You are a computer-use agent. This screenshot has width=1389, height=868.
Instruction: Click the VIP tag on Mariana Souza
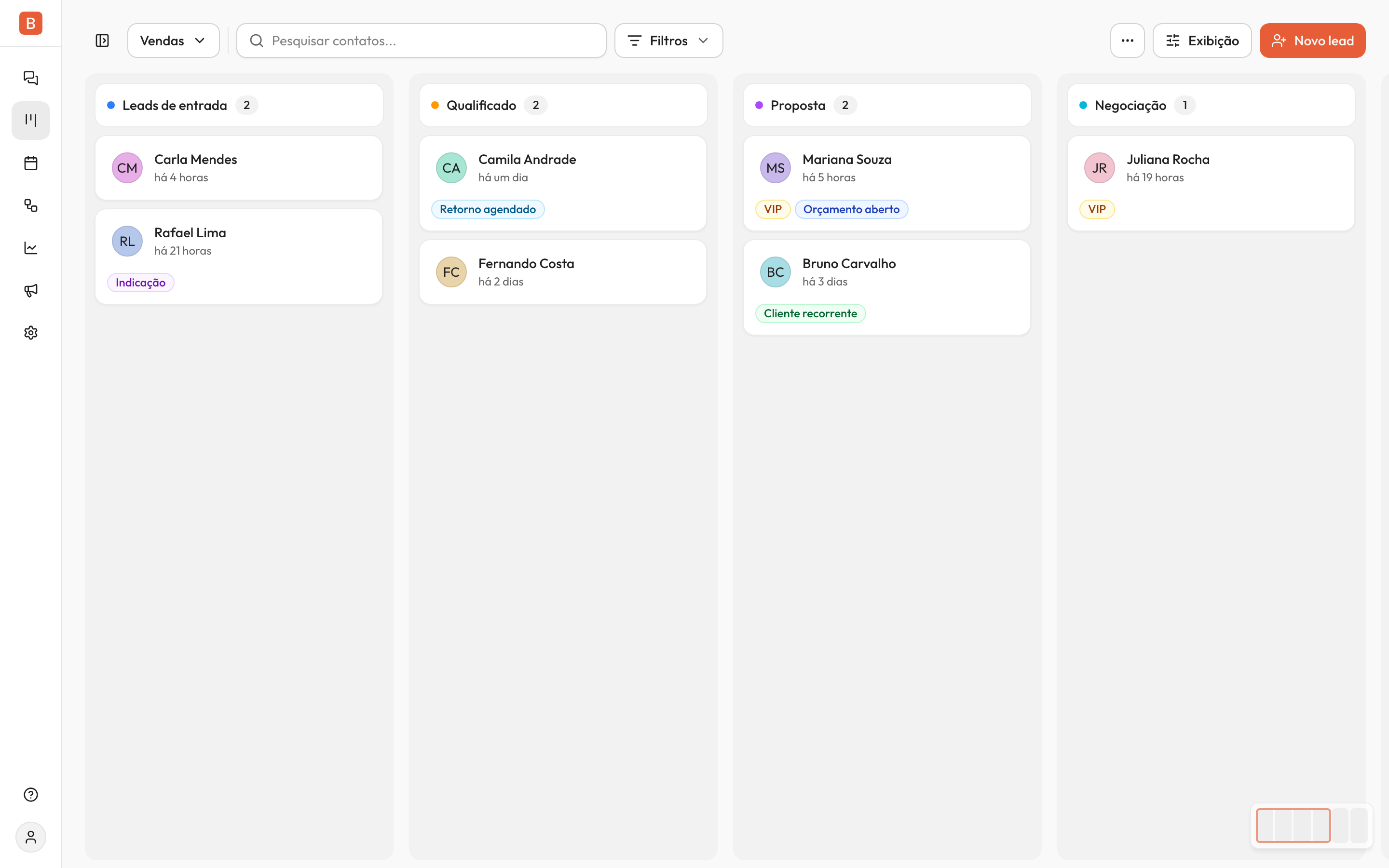tap(773, 209)
